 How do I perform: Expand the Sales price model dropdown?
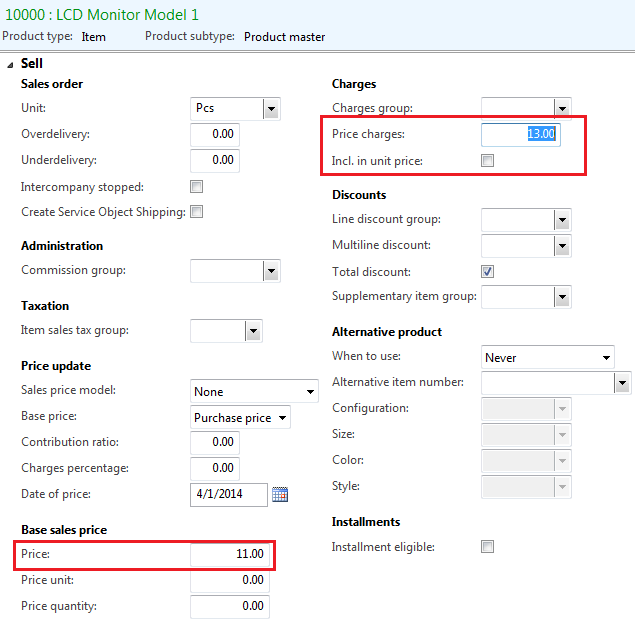[309, 392]
